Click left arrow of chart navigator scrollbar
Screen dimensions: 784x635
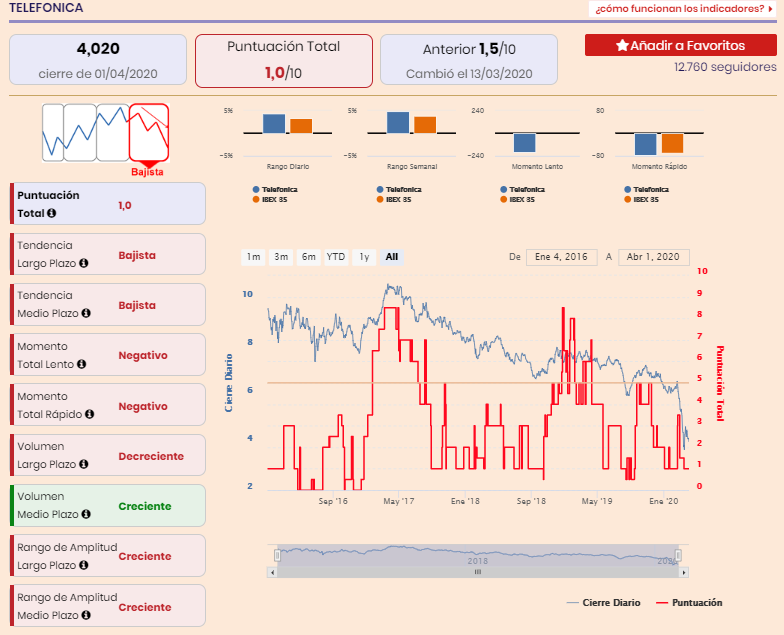[272, 572]
